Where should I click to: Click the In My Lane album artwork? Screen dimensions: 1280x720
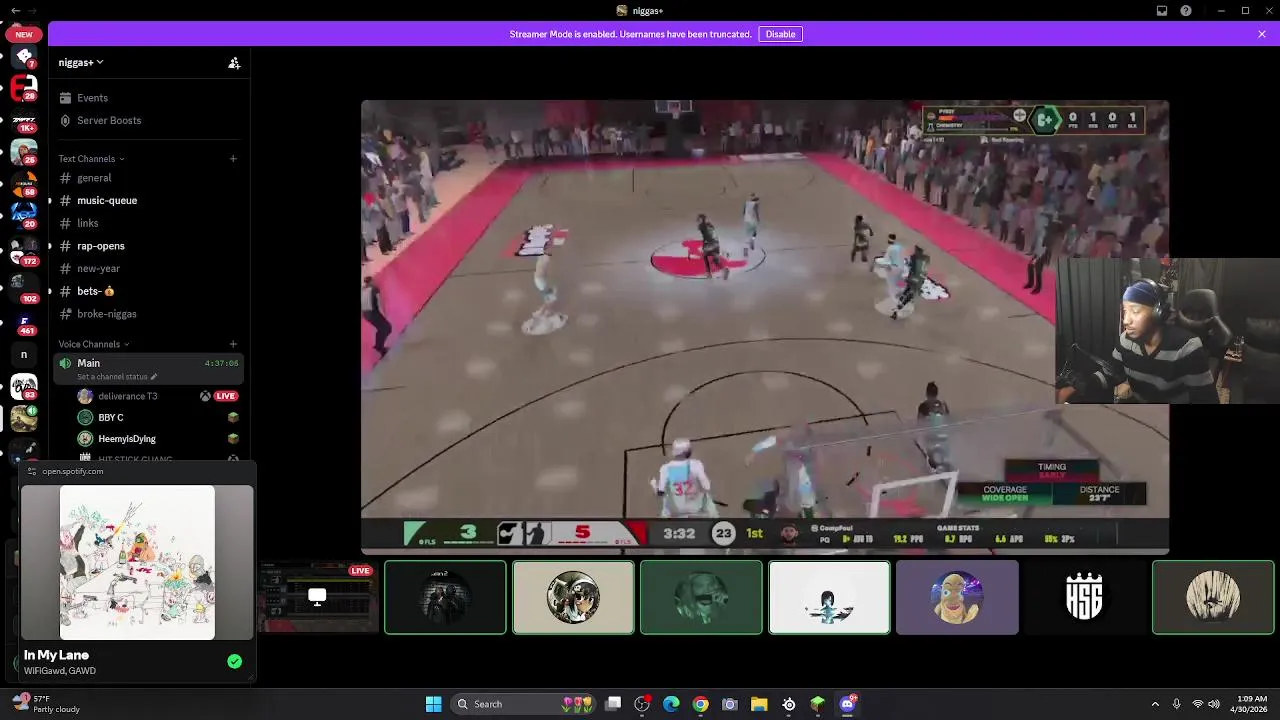[x=137, y=563]
